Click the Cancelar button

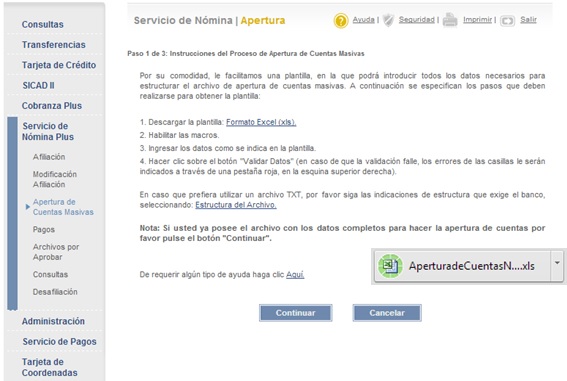387,313
